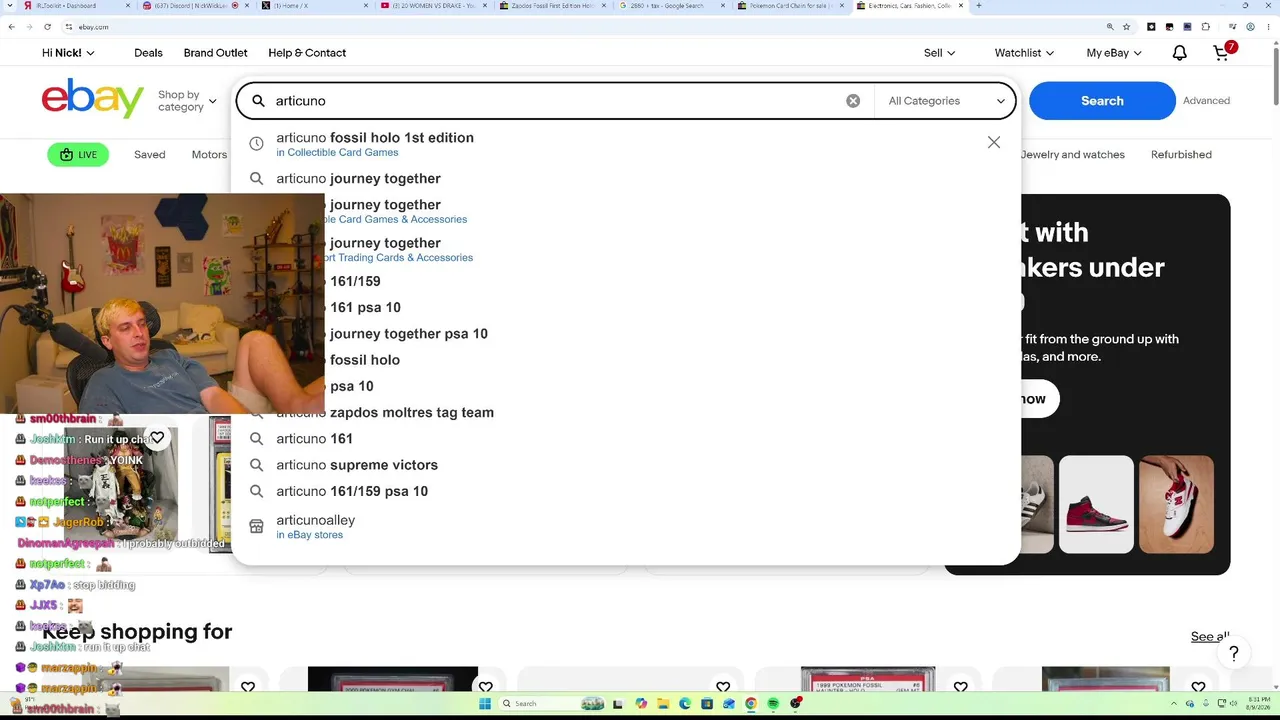The image size is (1280, 720).
Task: Pick the journey together psa 10 suggestion
Action: pos(409,334)
